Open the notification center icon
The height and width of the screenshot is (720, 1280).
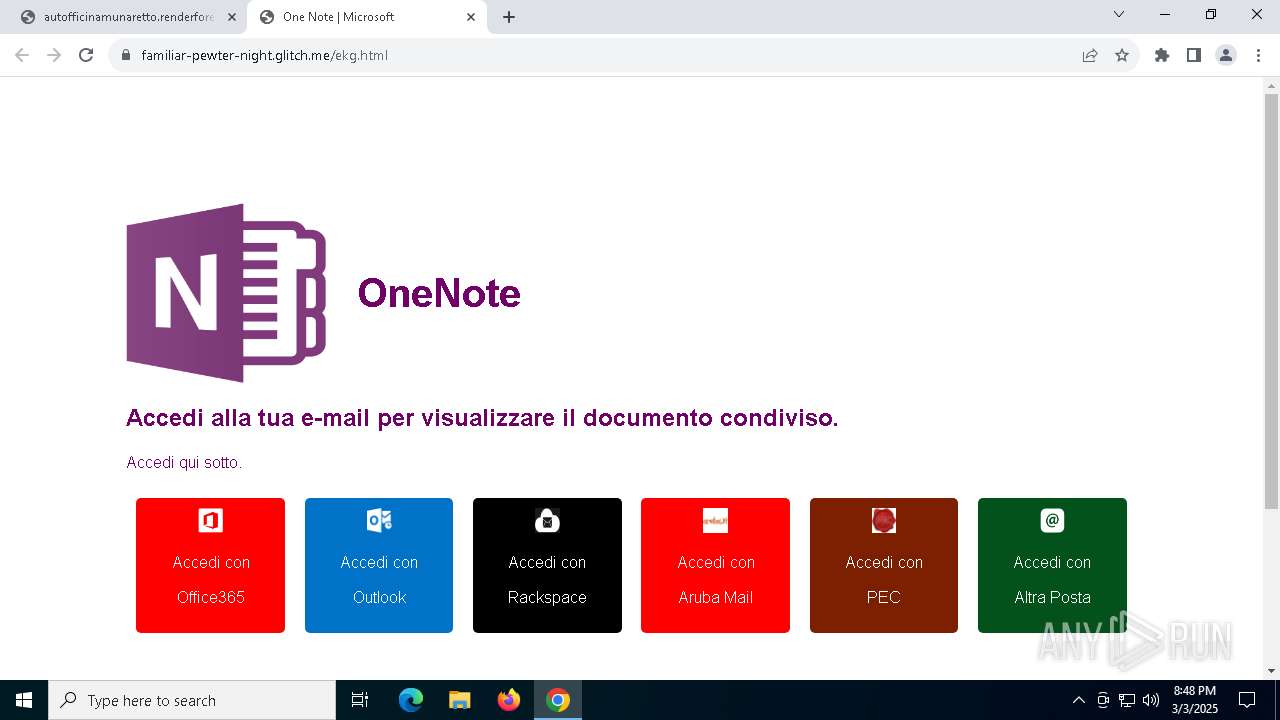pos(1247,700)
